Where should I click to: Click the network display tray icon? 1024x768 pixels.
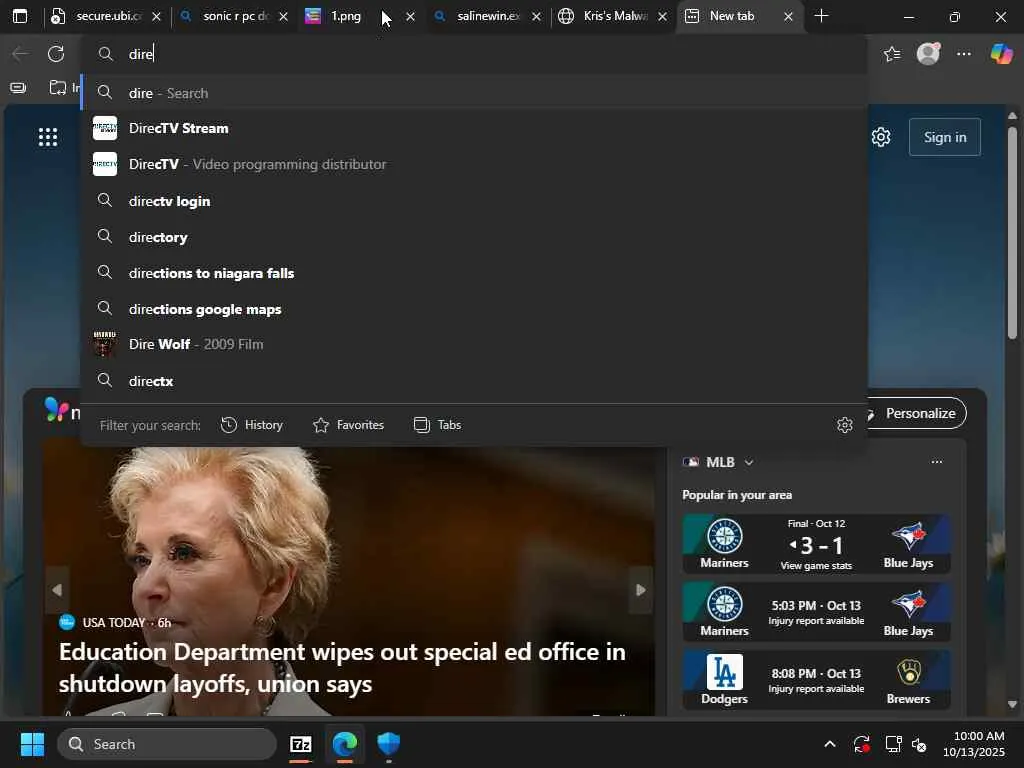pyautogui.click(x=893, y=744)
